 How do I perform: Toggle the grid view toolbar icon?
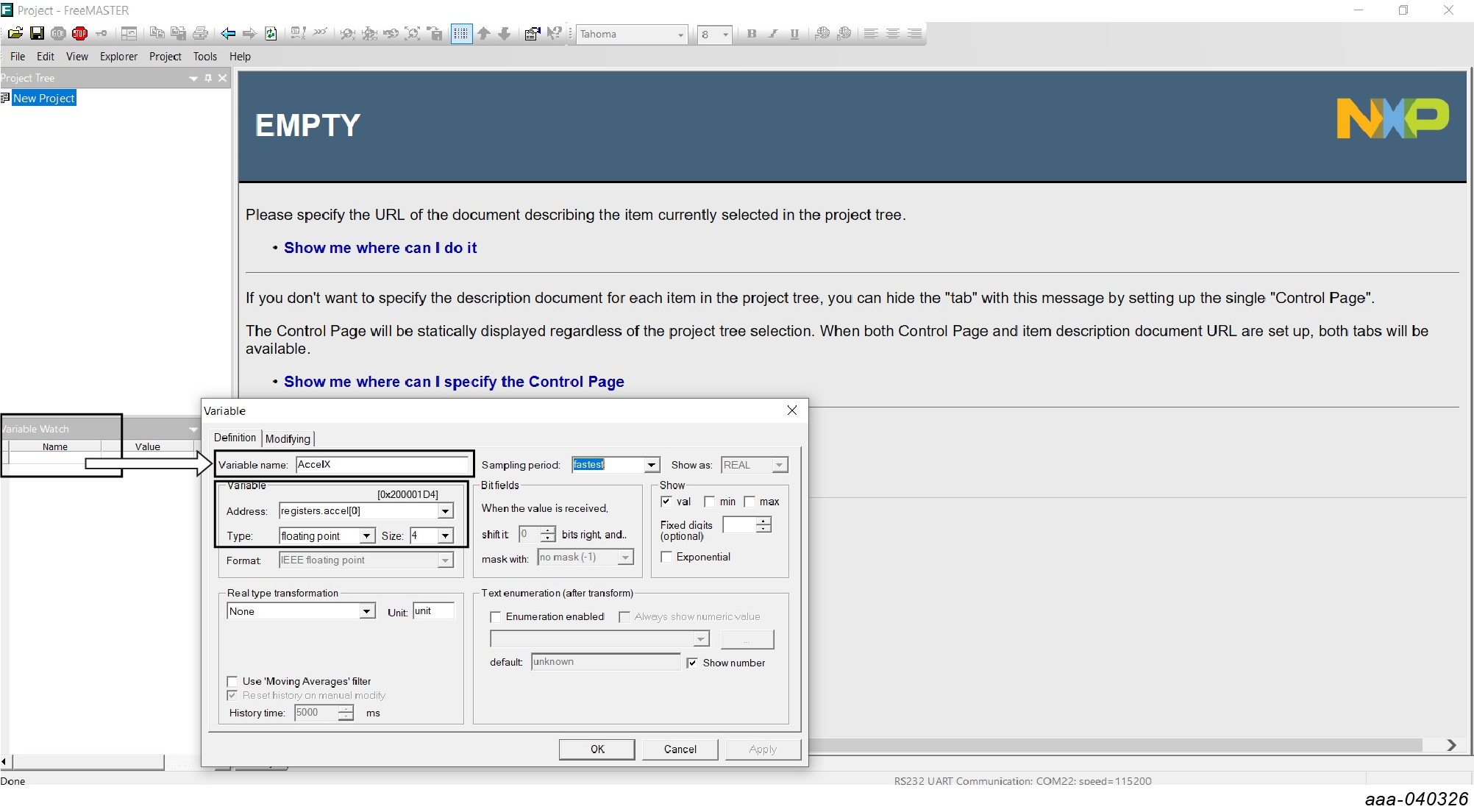tap(461, 34)
